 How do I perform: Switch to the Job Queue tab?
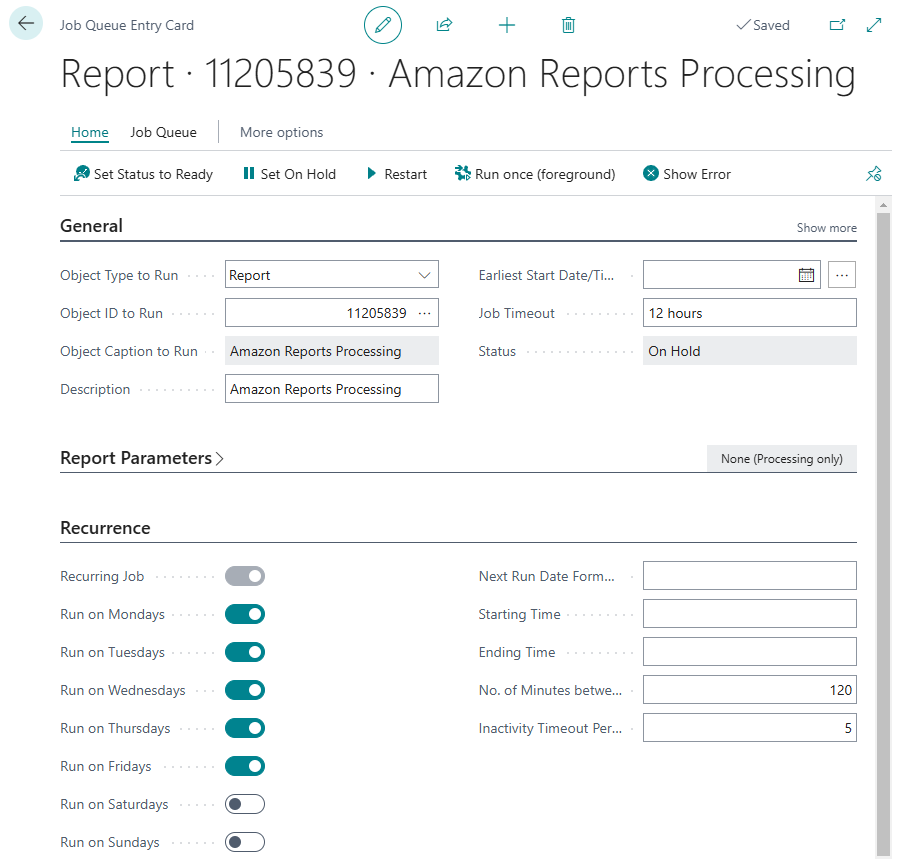(x=163, y=132)
